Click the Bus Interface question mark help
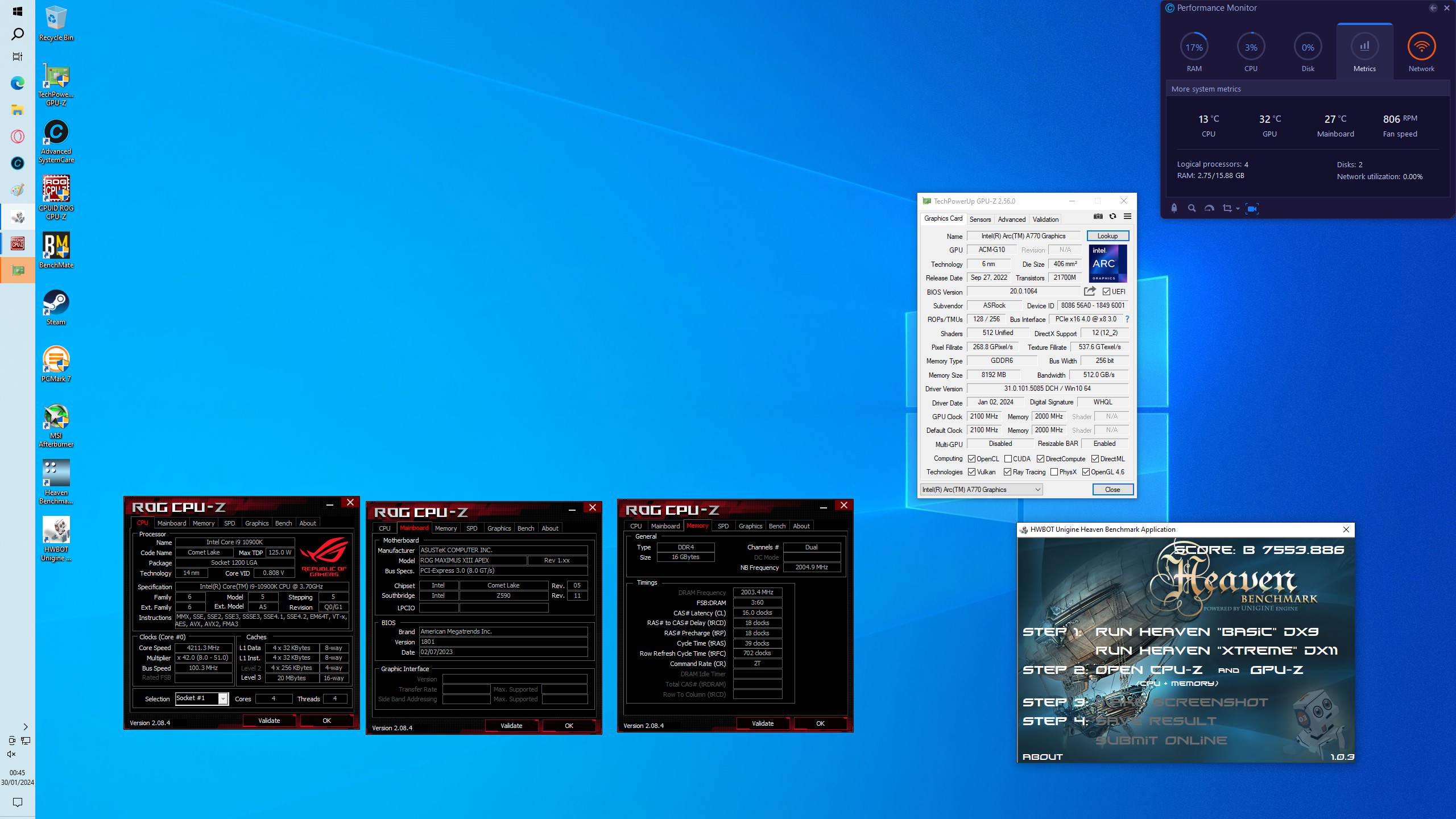The image size is (1456, 819). pos(1127,319)
